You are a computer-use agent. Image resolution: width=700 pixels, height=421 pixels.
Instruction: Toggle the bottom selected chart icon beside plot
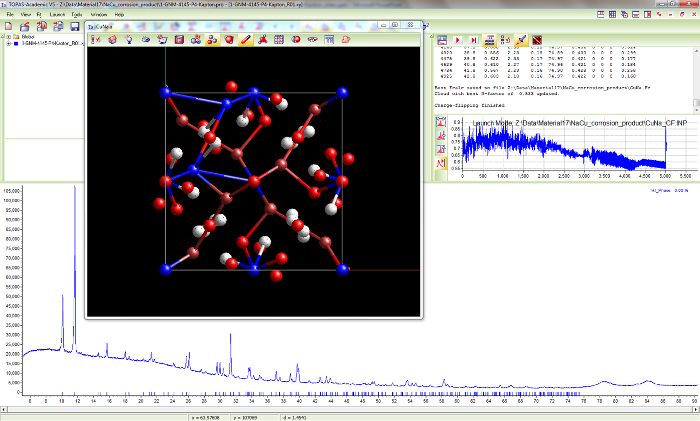[440, 162]
